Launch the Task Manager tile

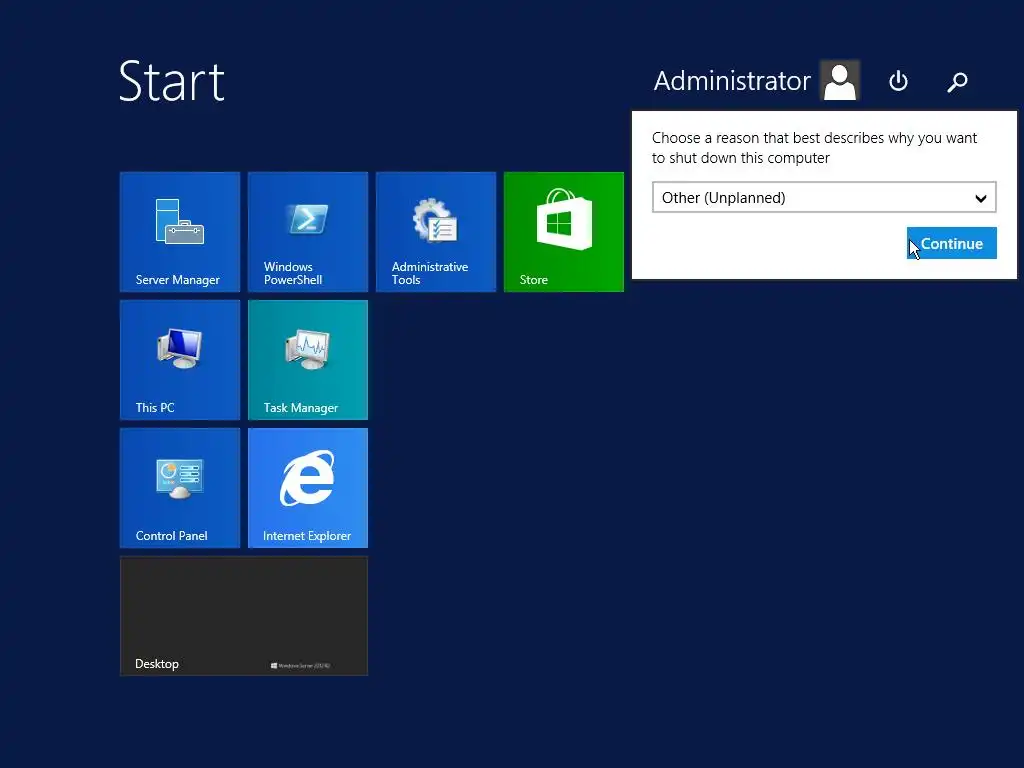point(308,360)
